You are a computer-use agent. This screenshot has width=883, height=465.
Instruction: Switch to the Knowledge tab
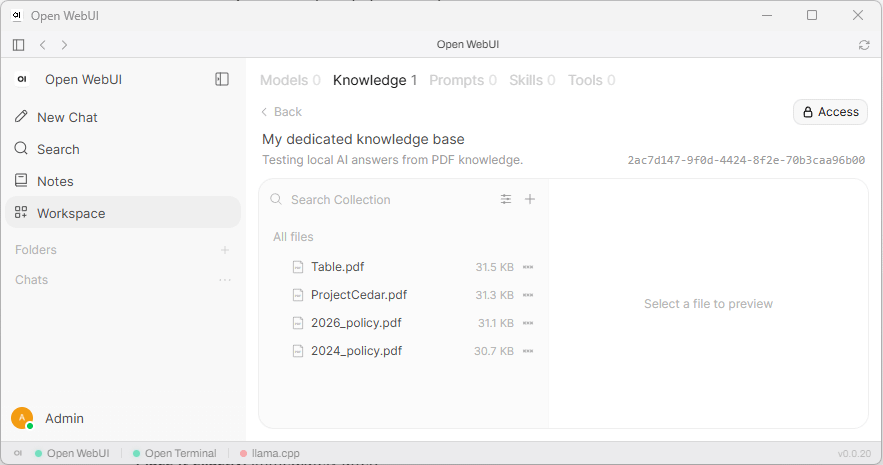[x=375, y=81]
